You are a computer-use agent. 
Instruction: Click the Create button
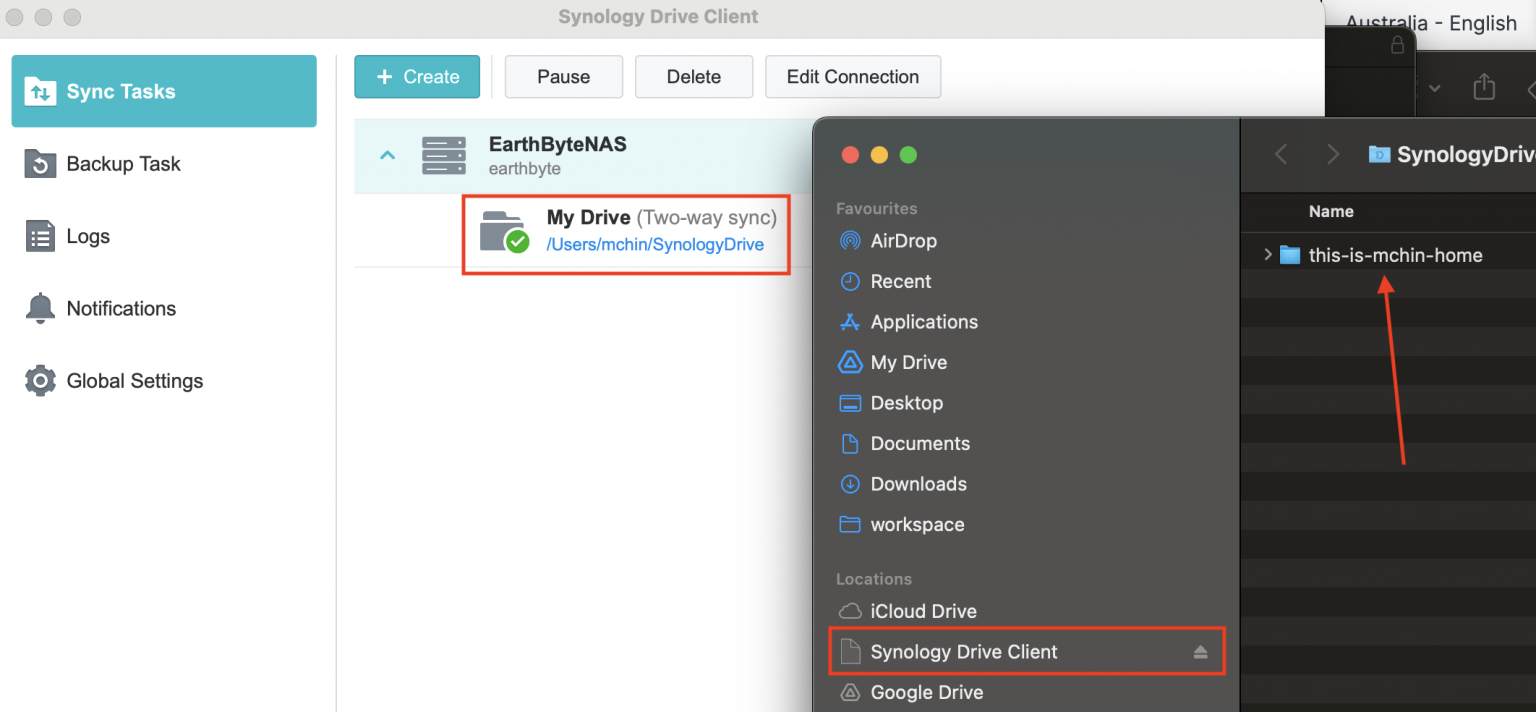tap(417, 76)
